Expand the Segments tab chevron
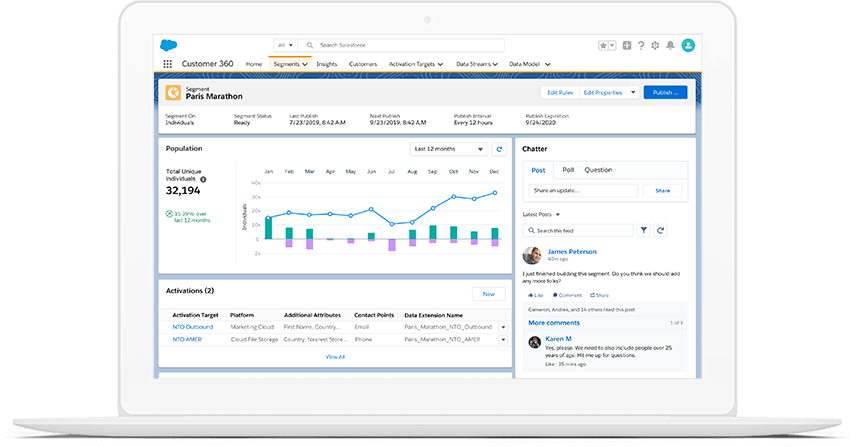Viewport: 857px width, 447px height. click(x=305, y=64)
